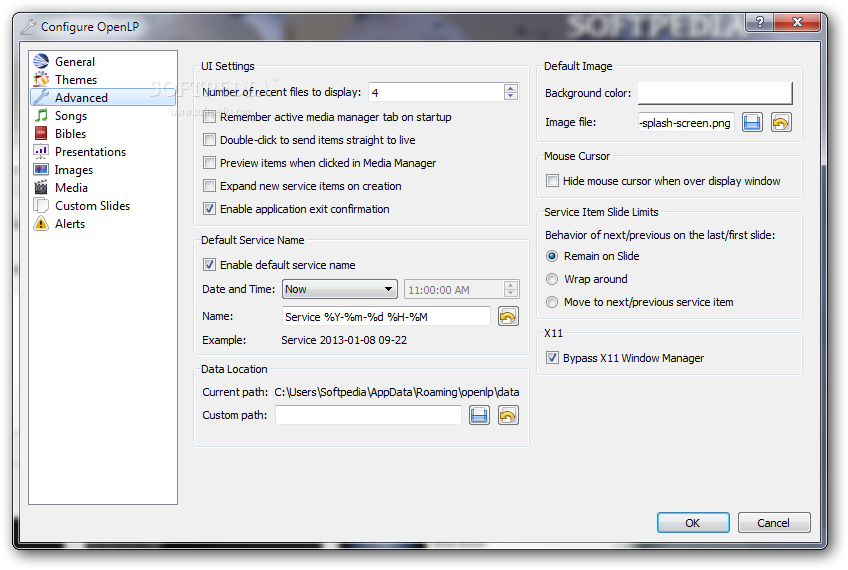Disable application exit confirmation checkbox

pos(209,209)
